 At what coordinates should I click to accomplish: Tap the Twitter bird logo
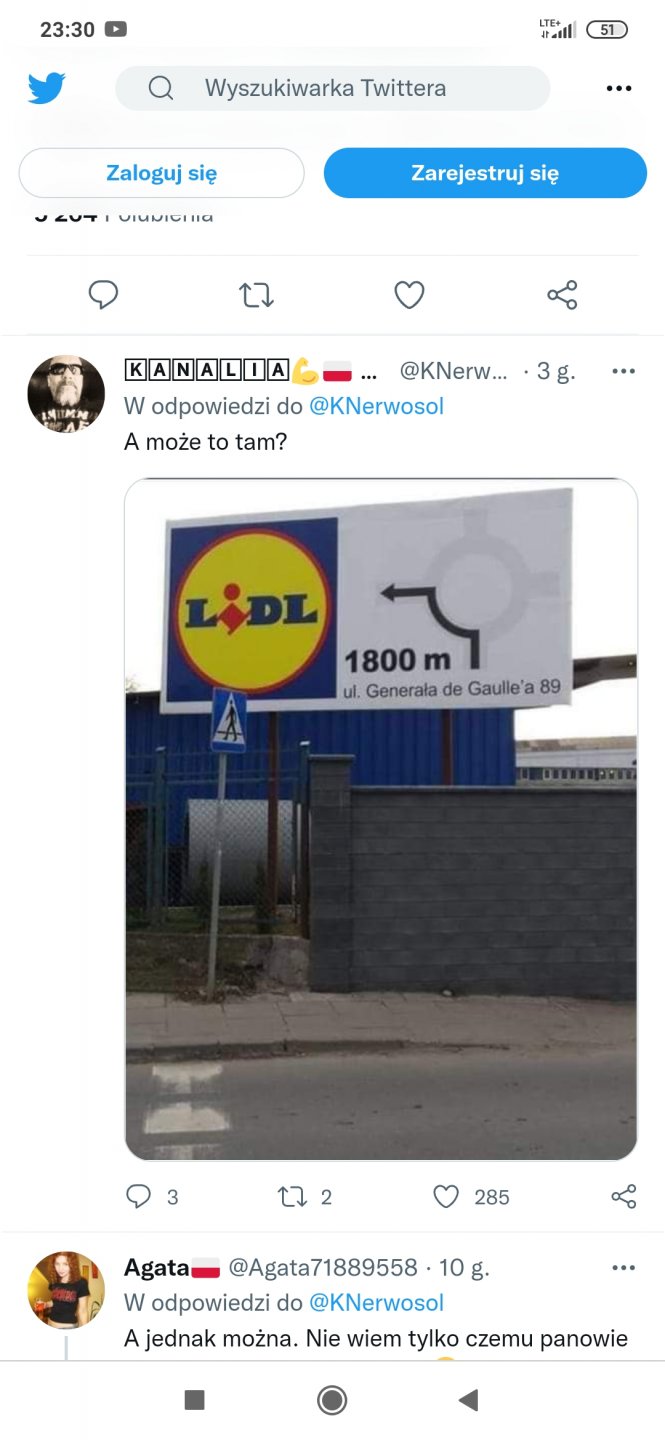pyautogui.click(x=46, y=88)
